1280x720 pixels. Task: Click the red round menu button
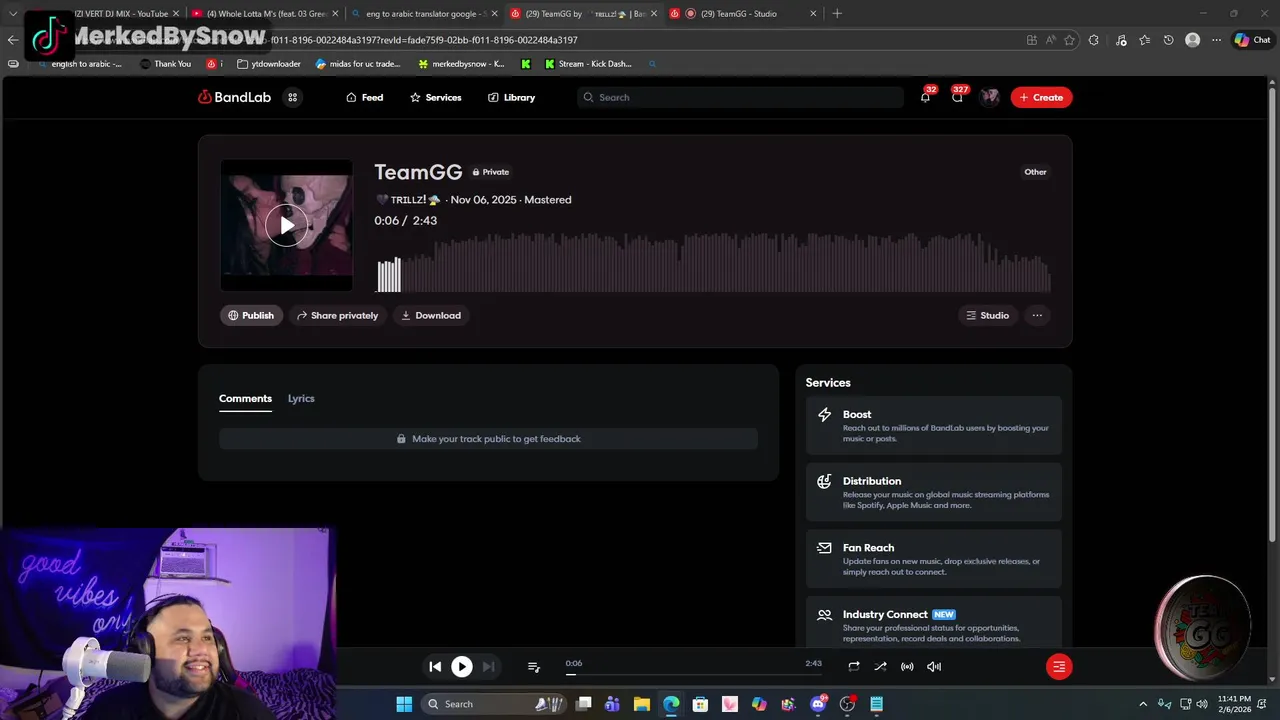pyautogui.click(x=1059, y=666)
